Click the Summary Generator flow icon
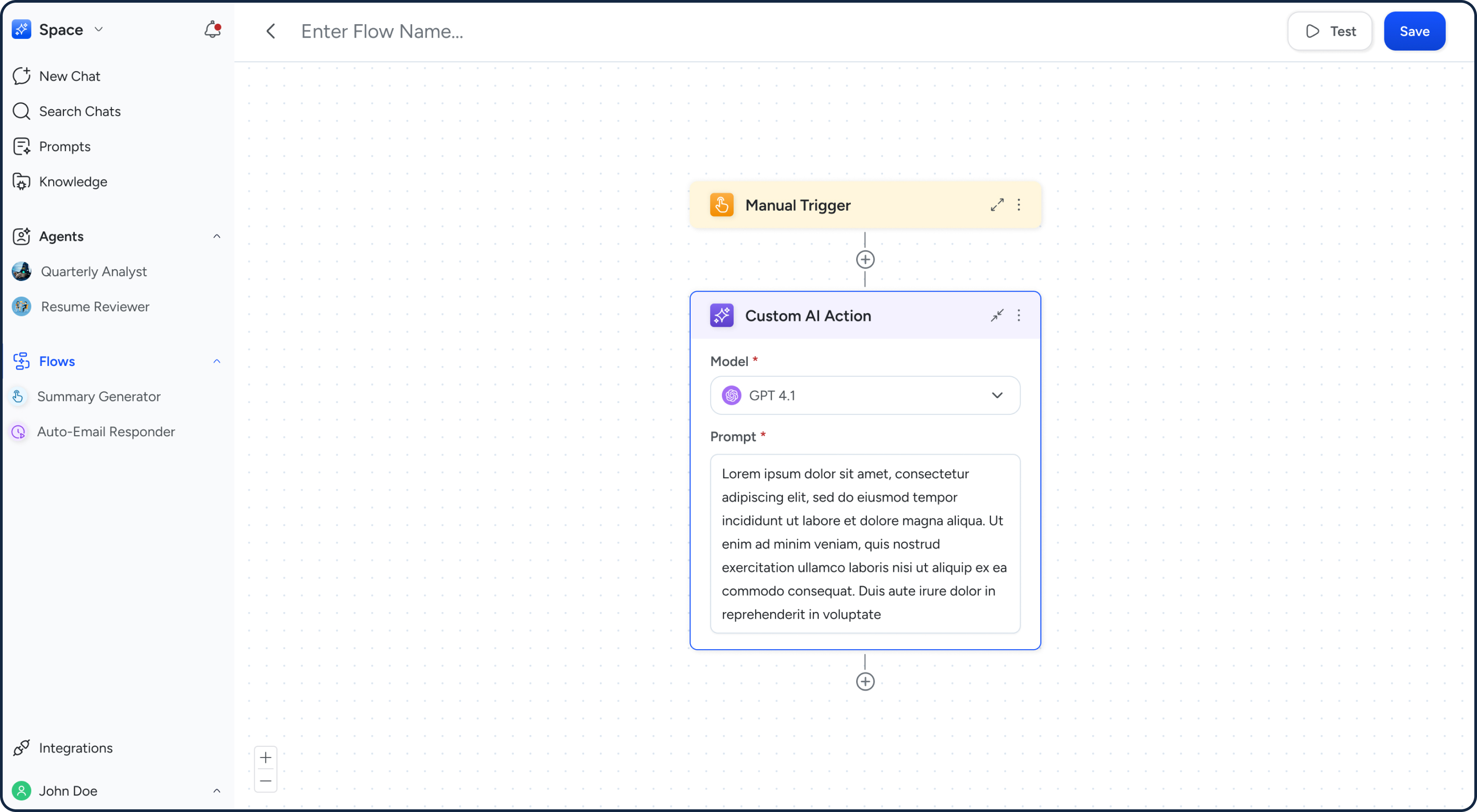Image resolution: width=1477 pixels, height=812 pixels. click(18, 396)
